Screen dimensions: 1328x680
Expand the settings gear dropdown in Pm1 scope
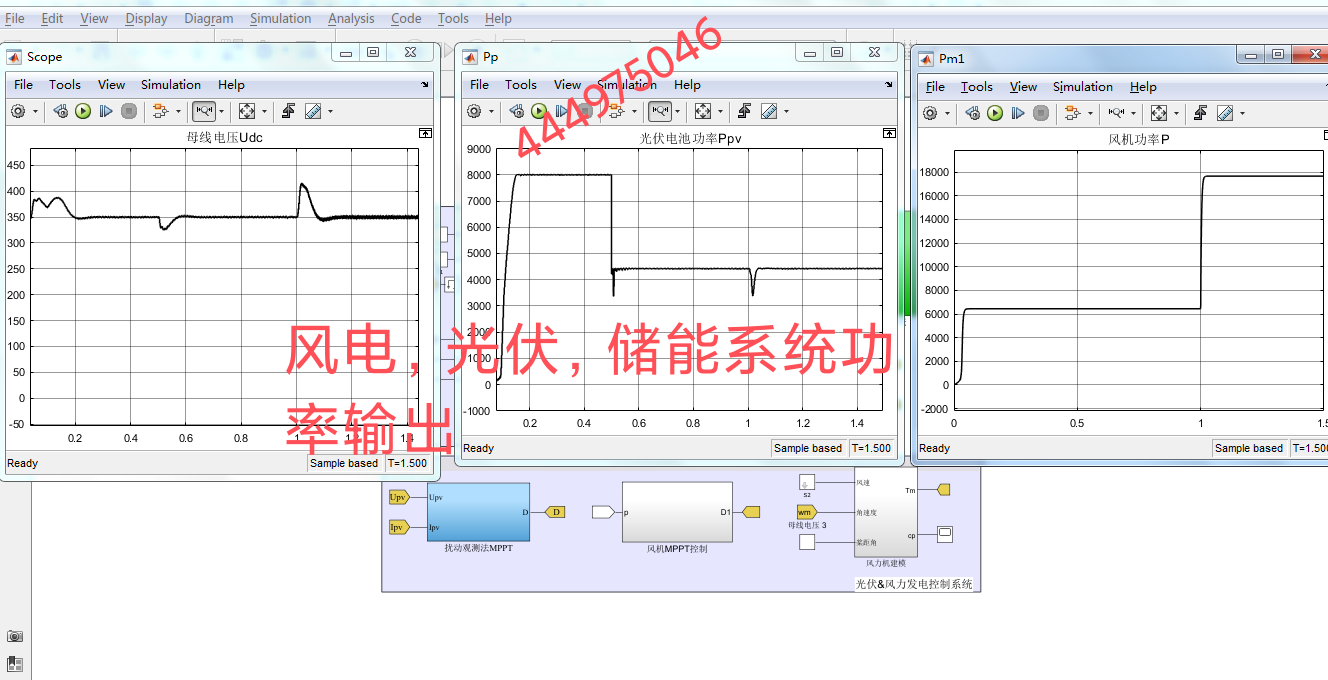[x=947, y=112]
